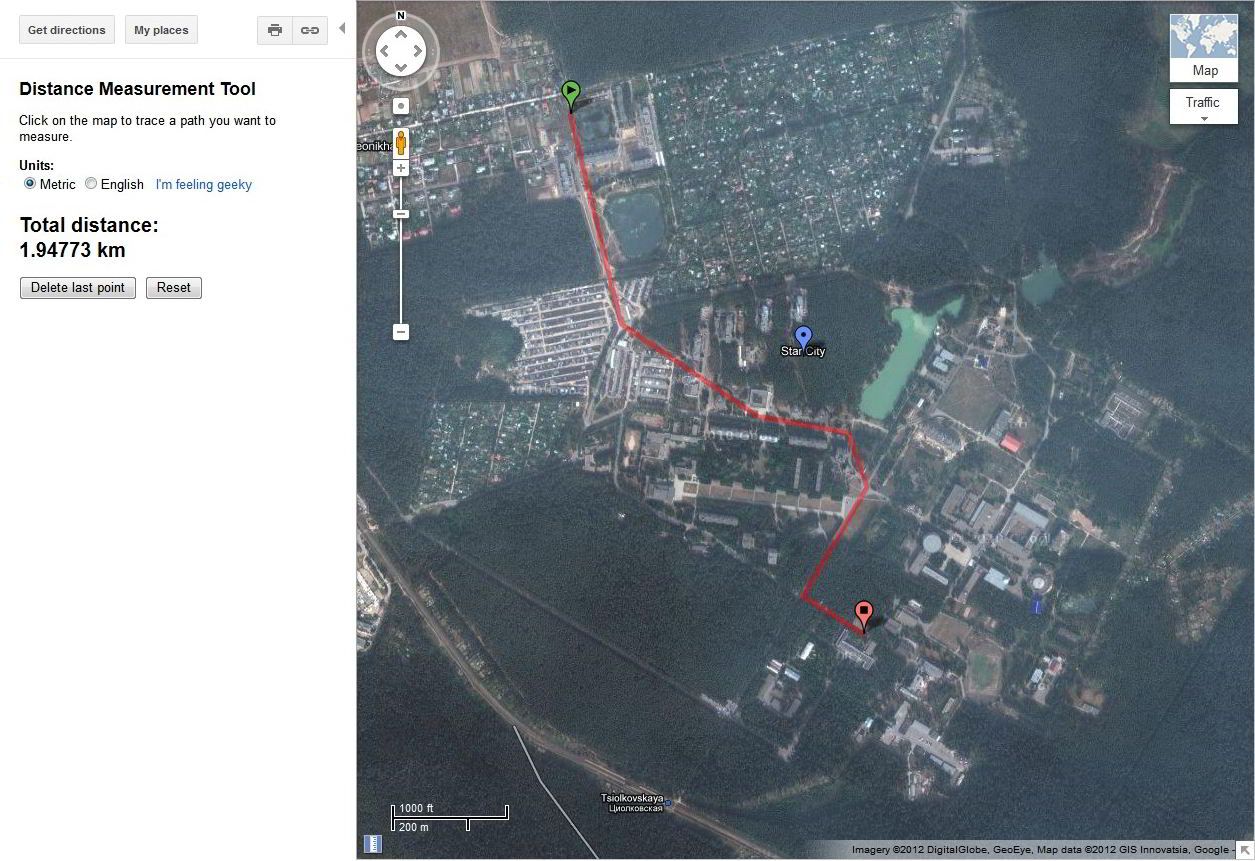The width and height of the screenshot is (1255, 861).
Task: Zoom in with the plus button
Action: [x=401, y=168]
